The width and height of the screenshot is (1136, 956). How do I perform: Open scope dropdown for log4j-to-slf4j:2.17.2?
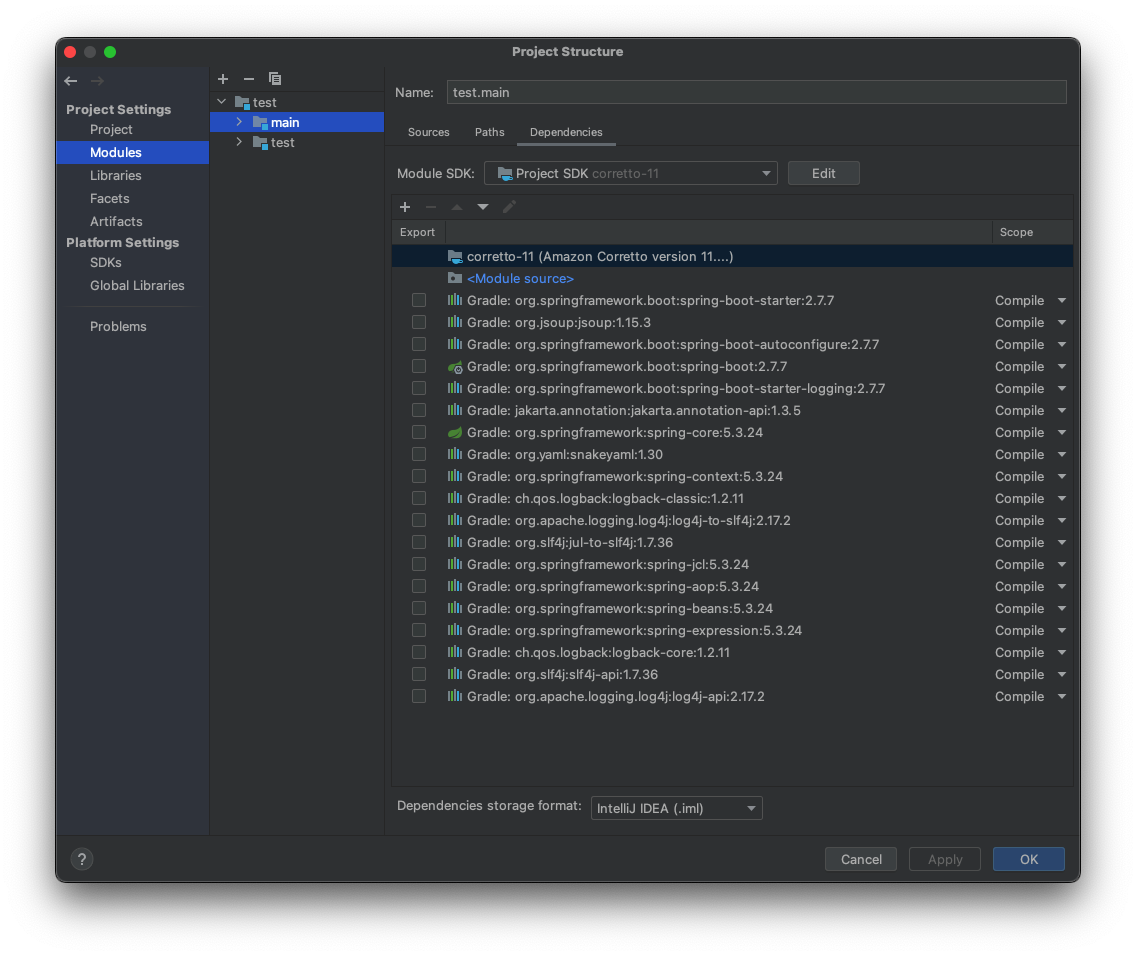point(1061,520)
